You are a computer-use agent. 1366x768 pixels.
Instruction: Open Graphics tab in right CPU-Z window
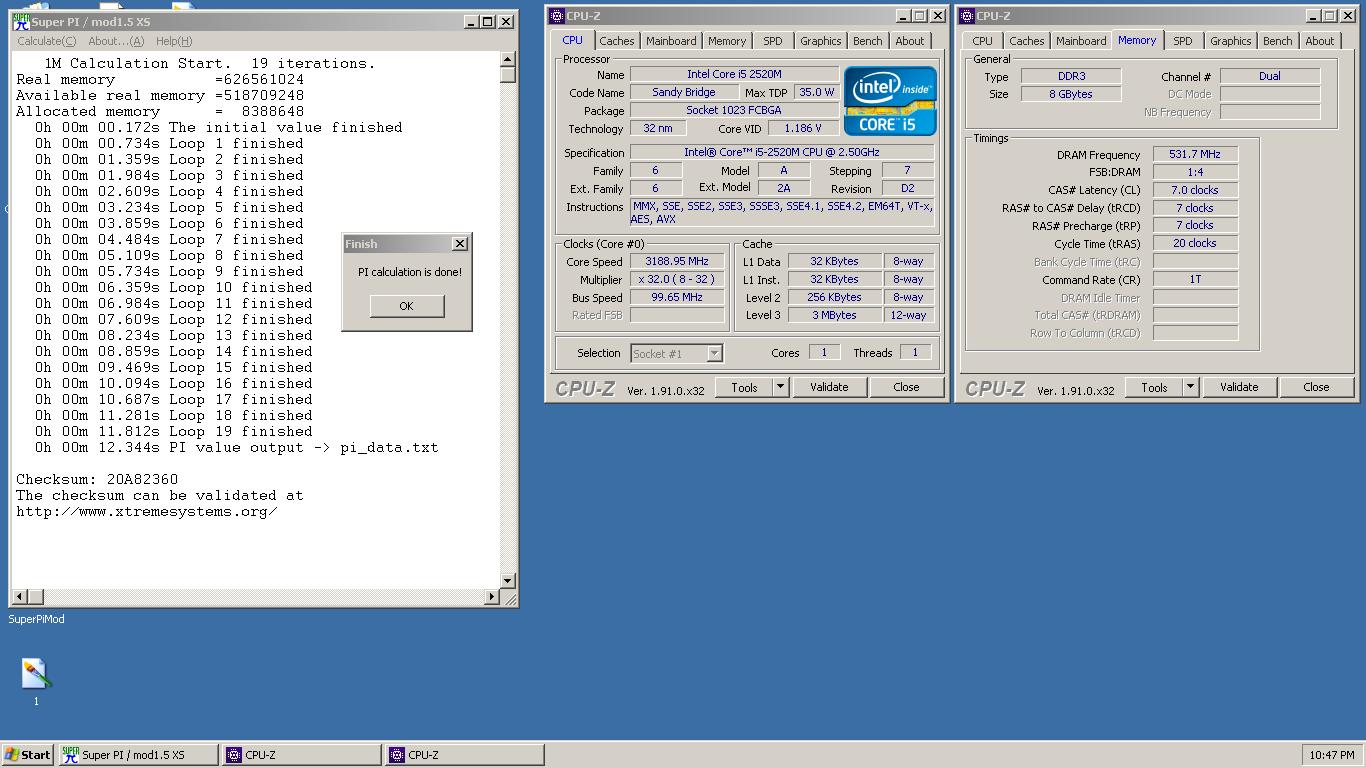coord(1231,41)
